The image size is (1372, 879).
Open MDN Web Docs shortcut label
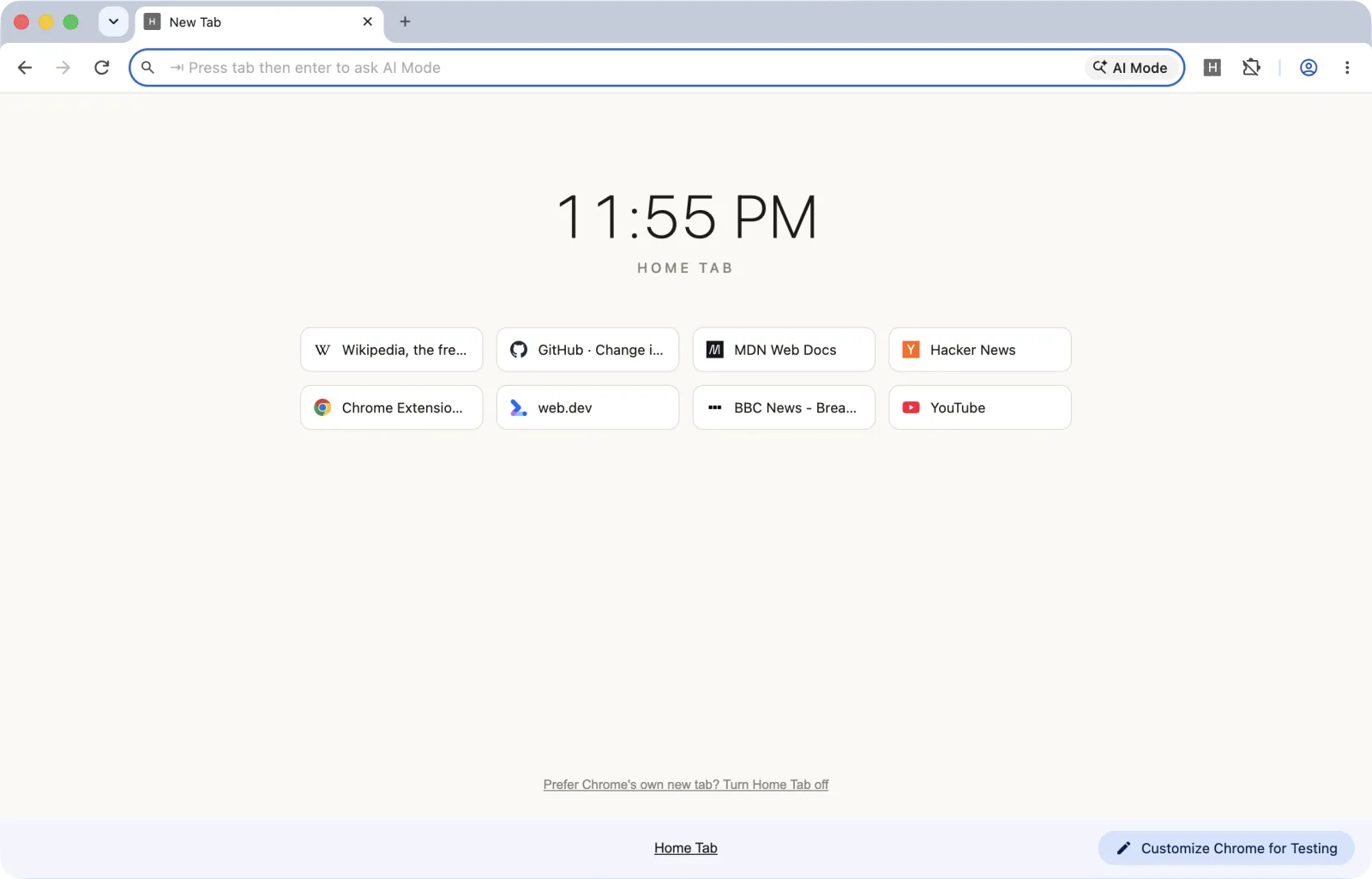[x=785, y=350]
